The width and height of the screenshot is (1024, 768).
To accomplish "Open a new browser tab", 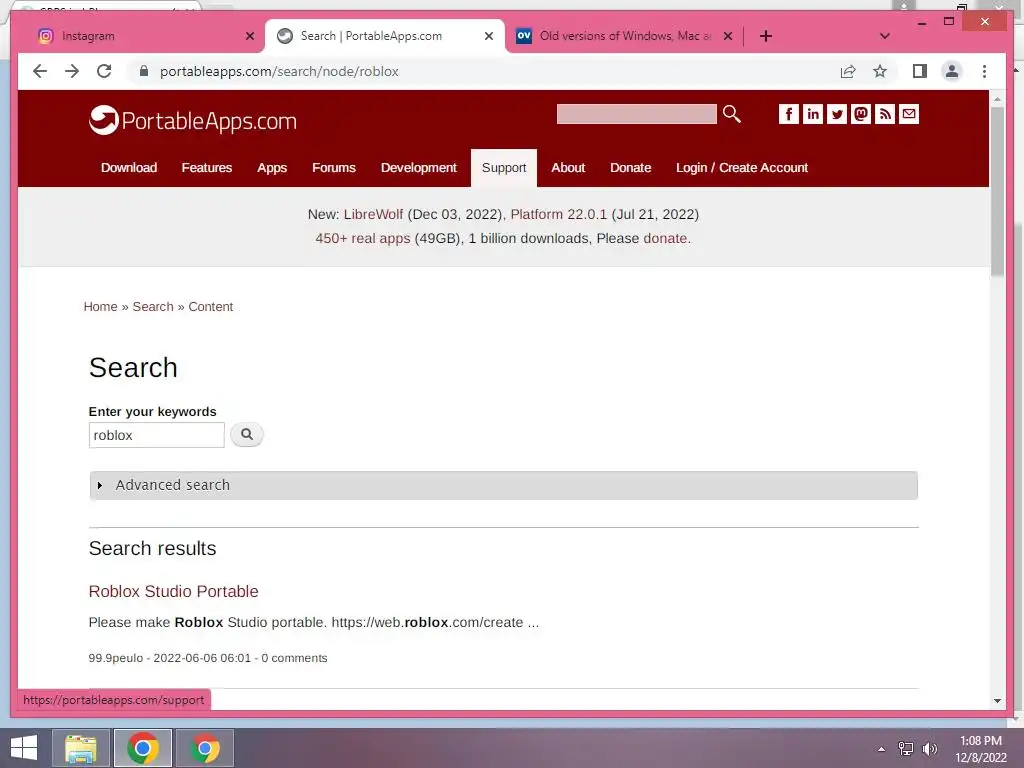I will [766, 36].
